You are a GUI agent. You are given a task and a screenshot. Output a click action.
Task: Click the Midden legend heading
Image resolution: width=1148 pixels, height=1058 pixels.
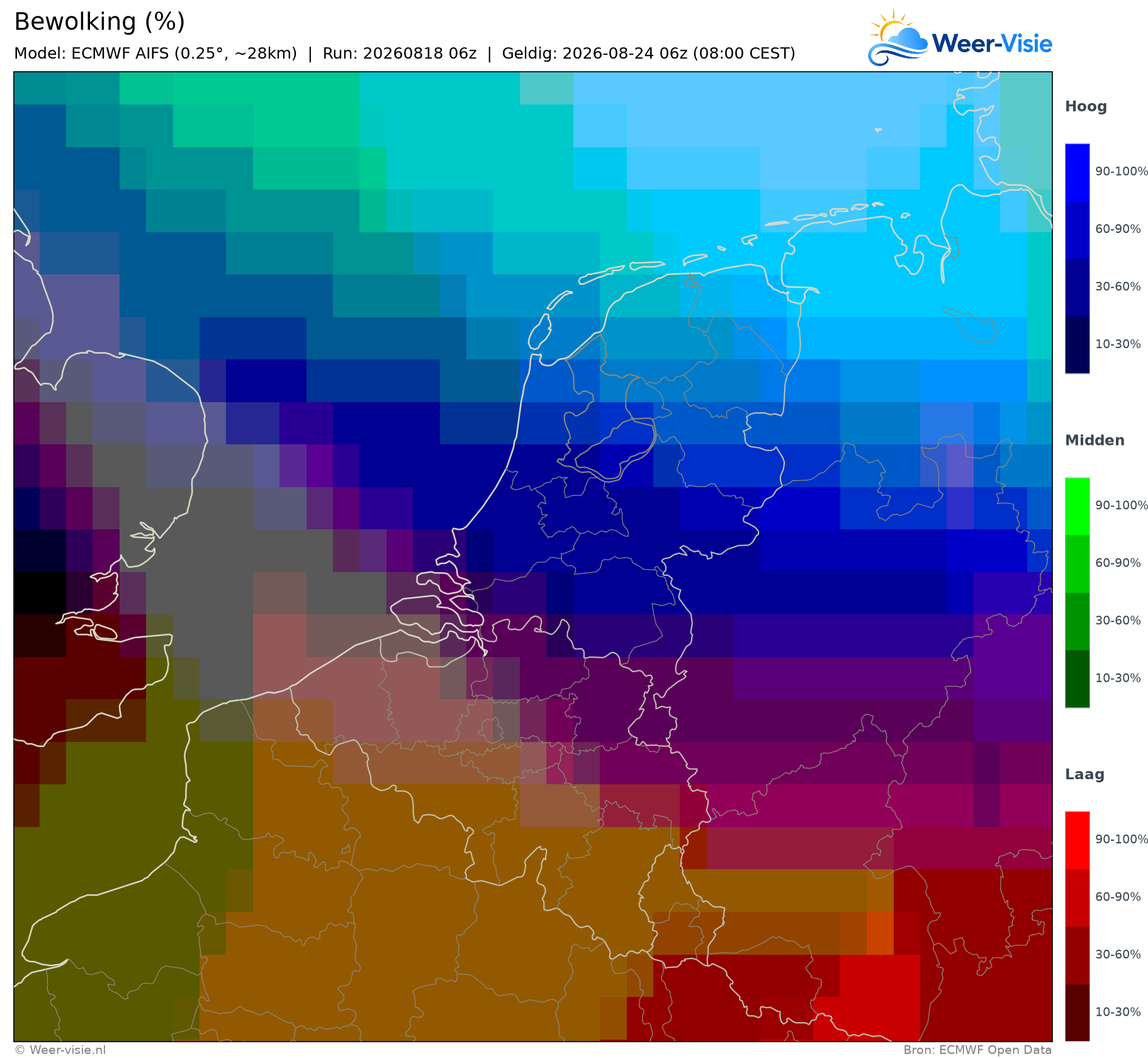(1095, 441)
